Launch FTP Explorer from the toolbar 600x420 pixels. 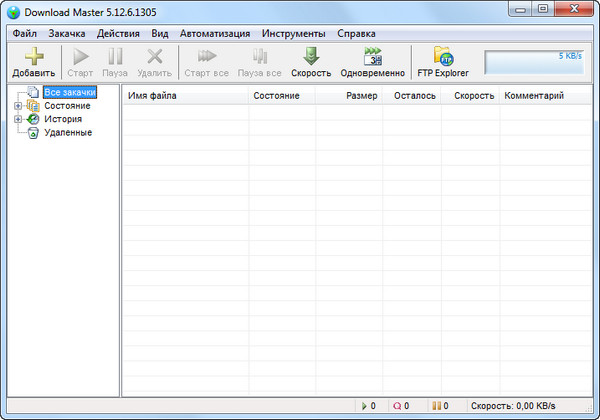[x=442, y=56]
